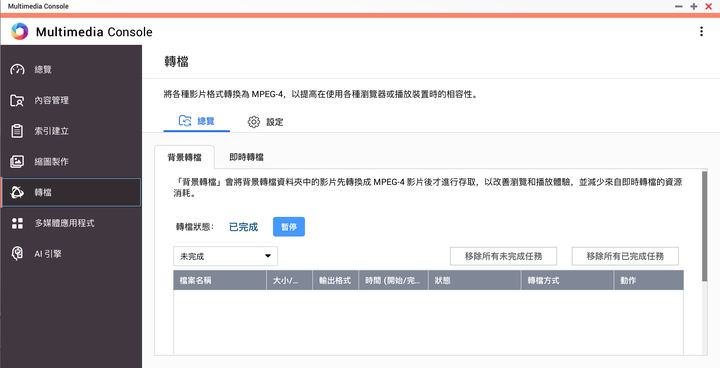Viewport: 720px width, 368px height.
Task: Open 總覽 in the left sidebar
Action: 71,69
